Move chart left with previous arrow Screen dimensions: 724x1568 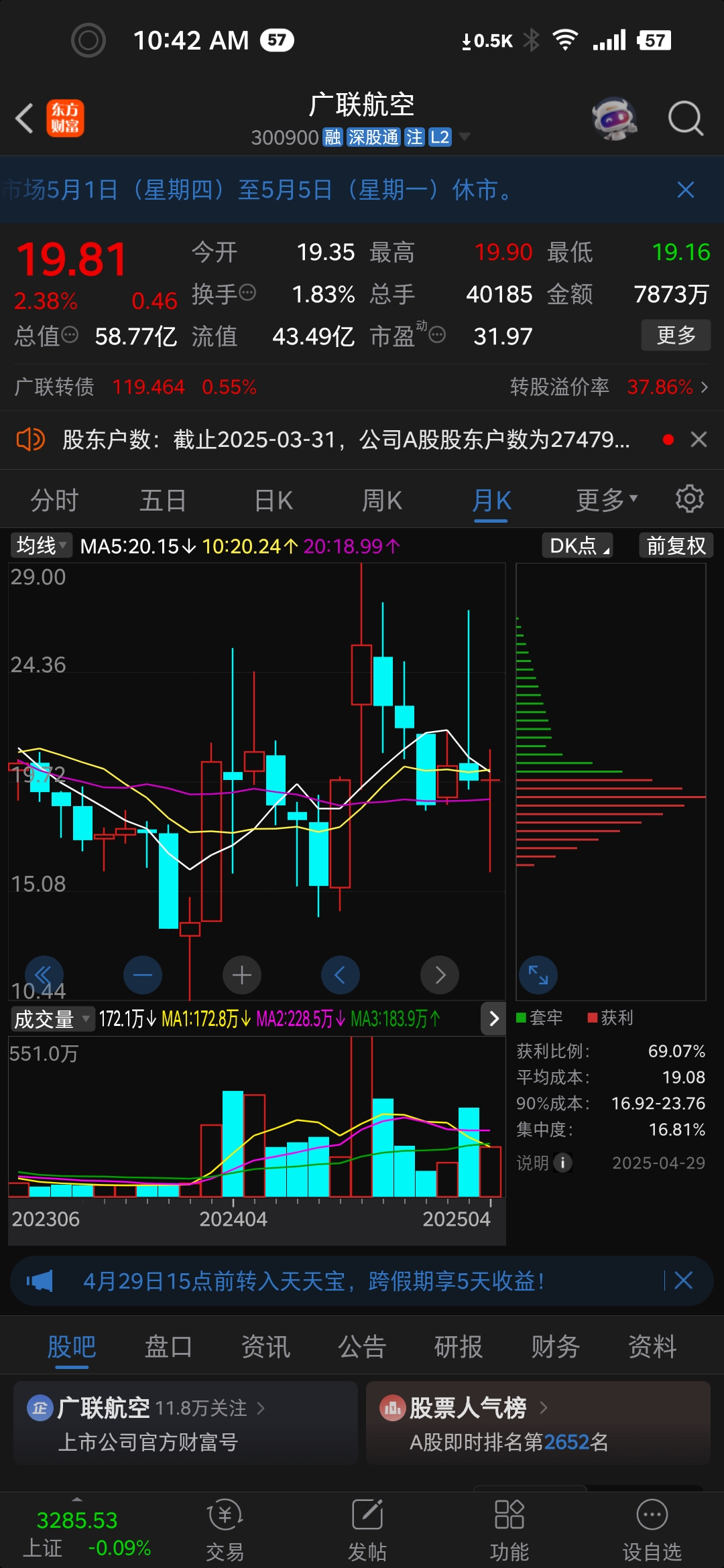(341, 975)
